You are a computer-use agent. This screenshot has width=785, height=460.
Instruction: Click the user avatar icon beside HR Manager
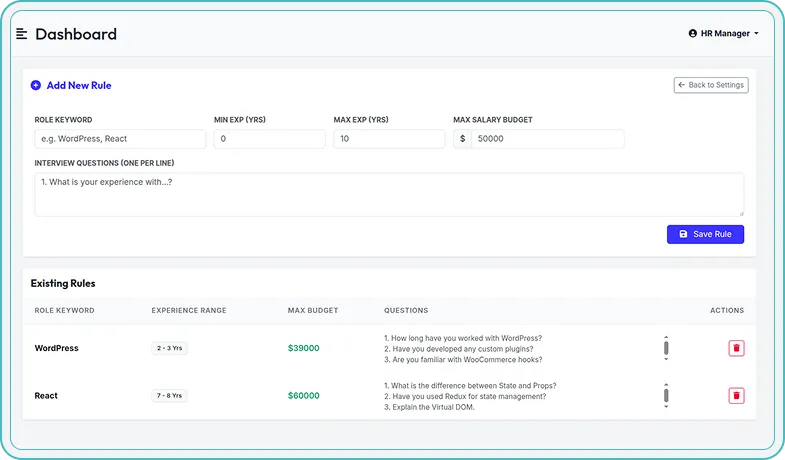[693, 34]
